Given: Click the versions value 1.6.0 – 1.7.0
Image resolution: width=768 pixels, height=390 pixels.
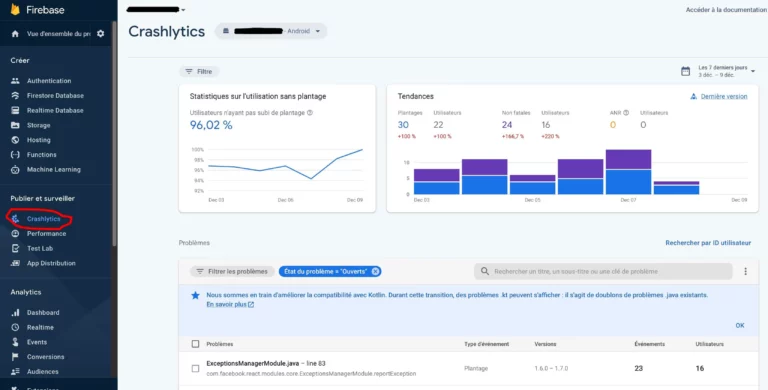Looking at the screenshot, I should [551, 368].
